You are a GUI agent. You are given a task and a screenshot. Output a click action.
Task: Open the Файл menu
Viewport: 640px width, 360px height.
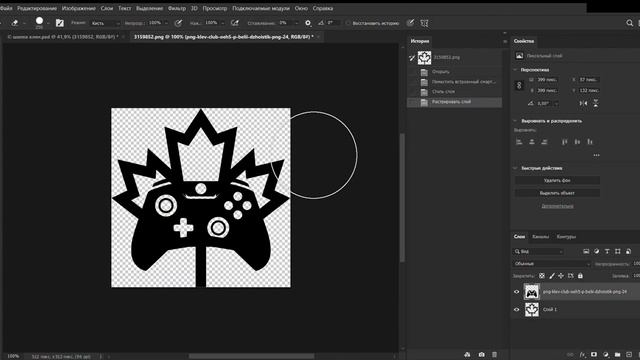click(6, 8)
